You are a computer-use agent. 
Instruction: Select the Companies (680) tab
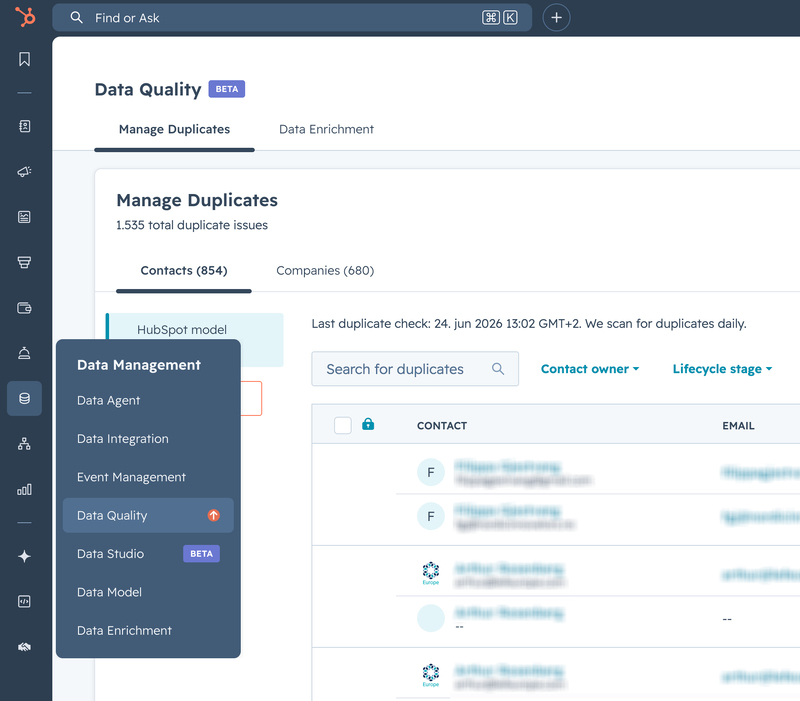pos(325,270)
